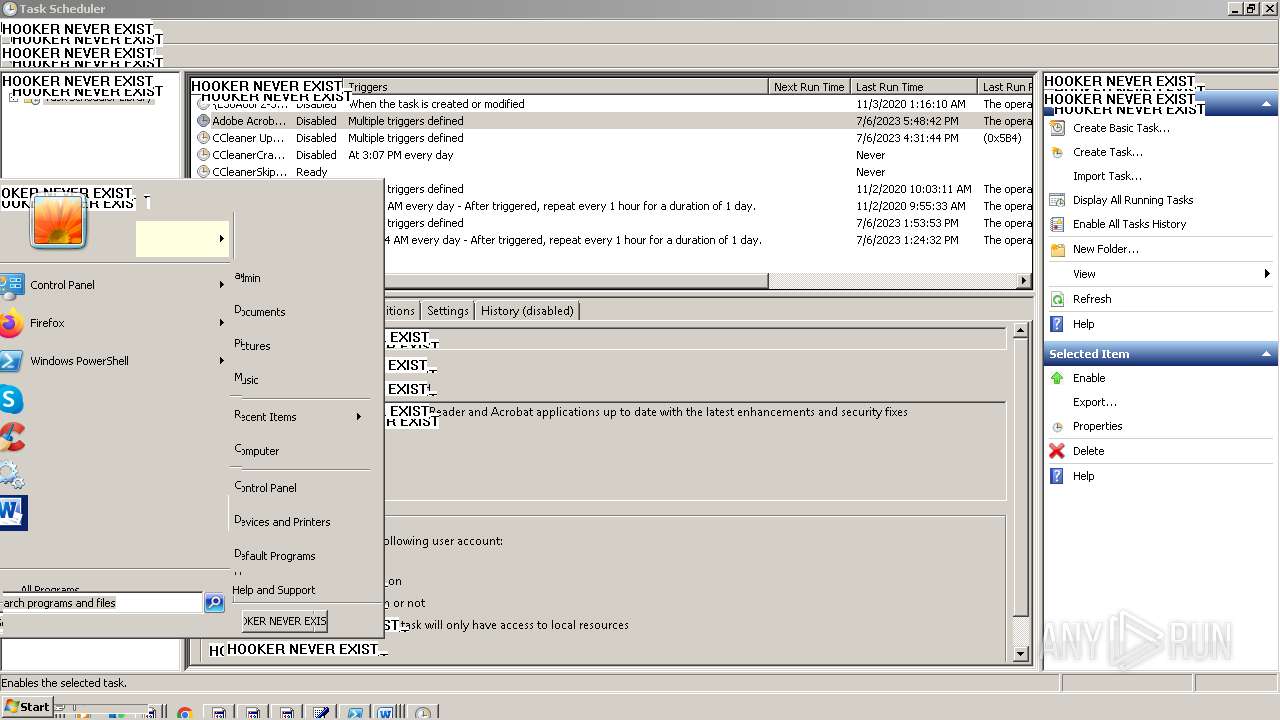This screenshot has width=1280, height=720.
Task: Click the green Enable arrow icon
Action: (1057, 378)
